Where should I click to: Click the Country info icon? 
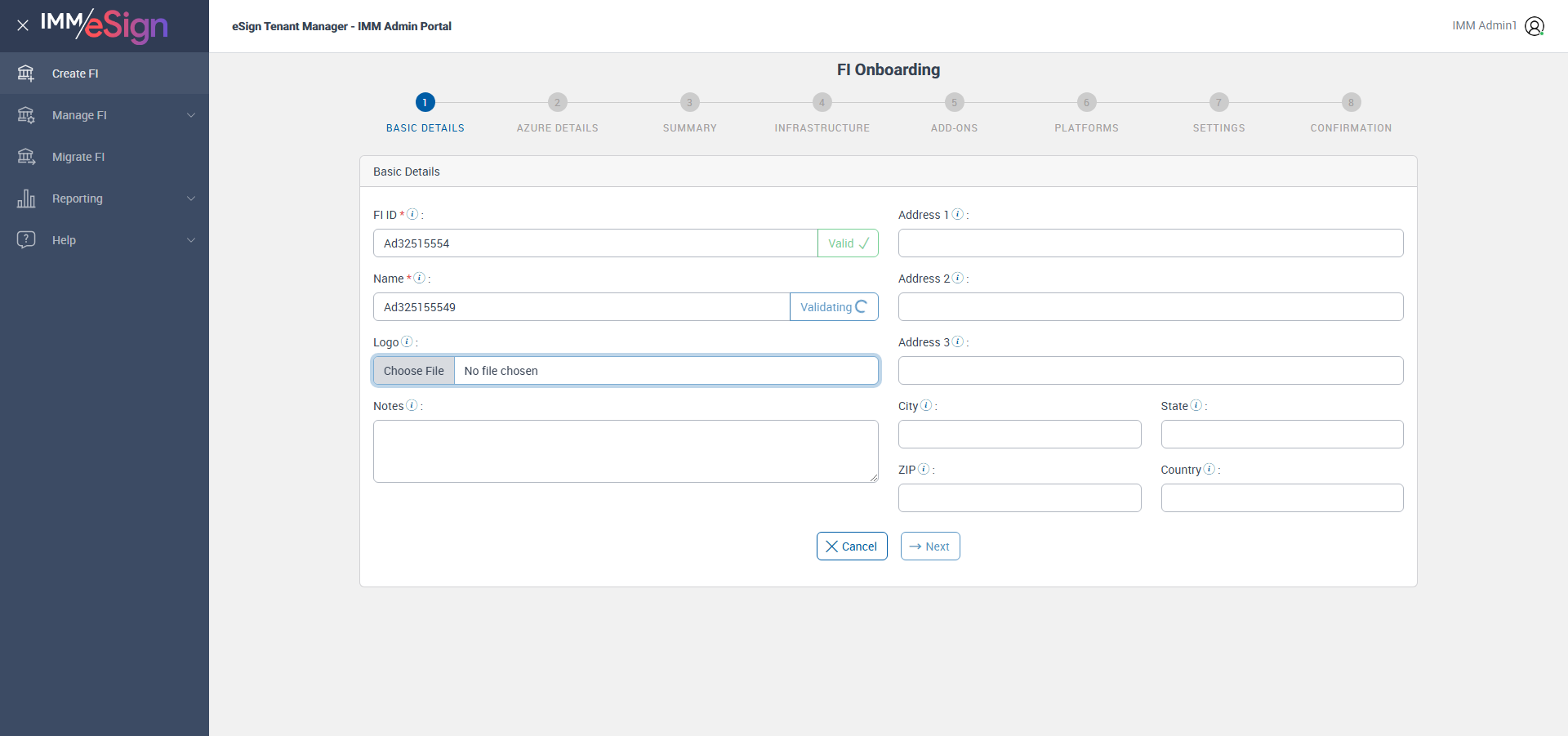pyautogui.click(x=1209, y=469)
